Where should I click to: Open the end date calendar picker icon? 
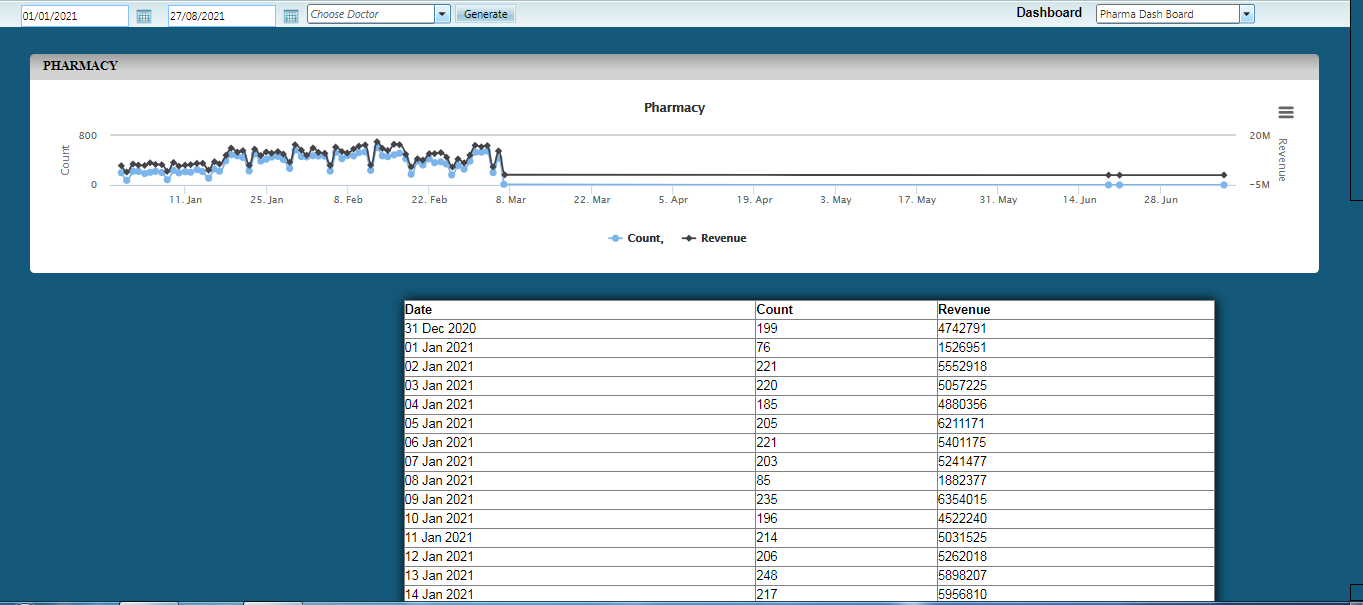click(291, 16)
